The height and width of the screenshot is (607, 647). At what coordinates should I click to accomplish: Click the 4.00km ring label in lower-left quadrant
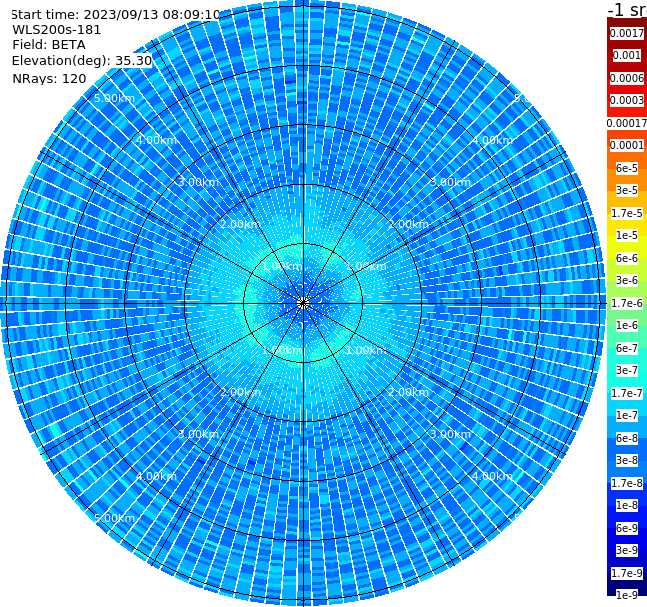156,476
